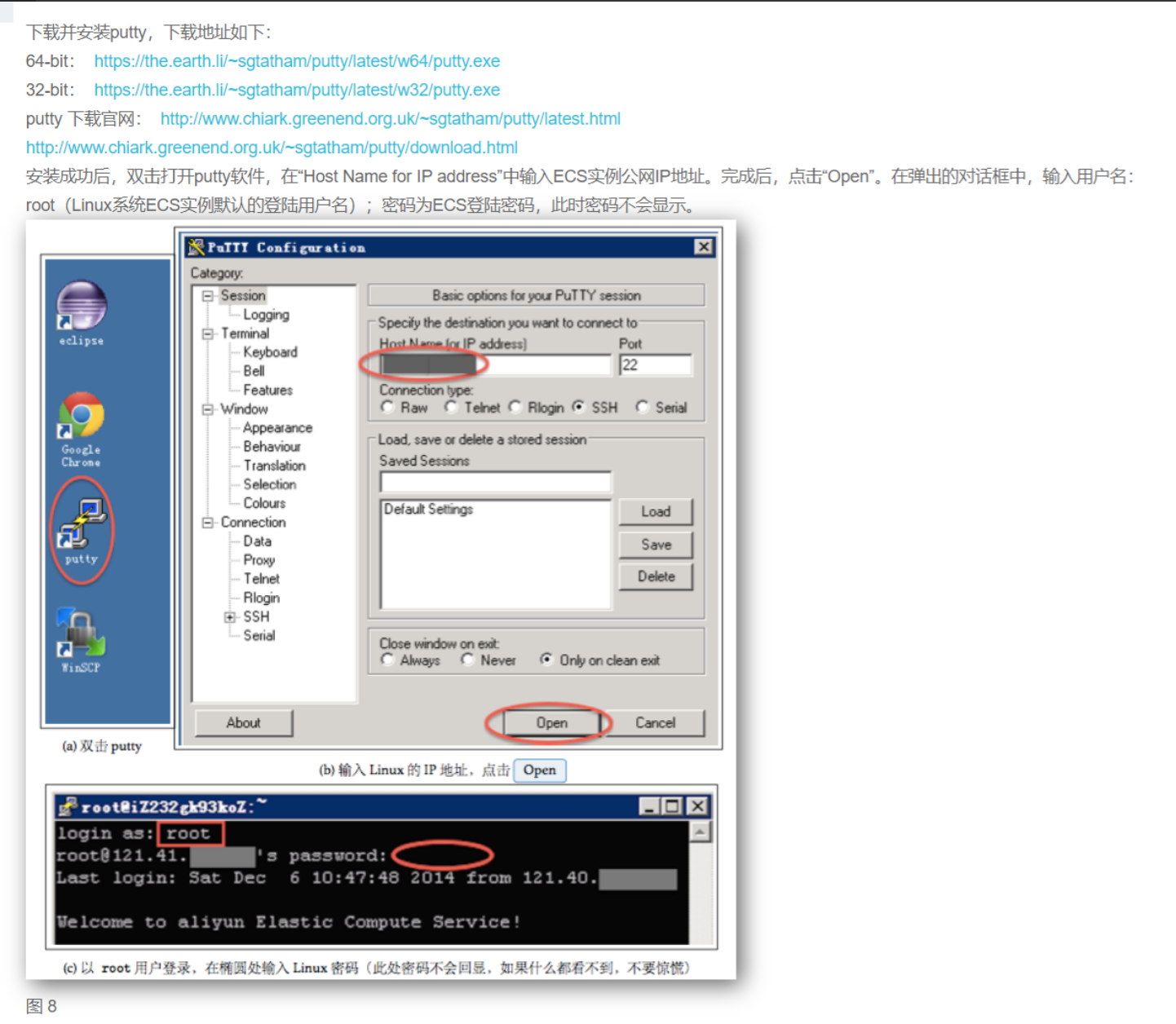Select the Raw connection type

(388, 407)
